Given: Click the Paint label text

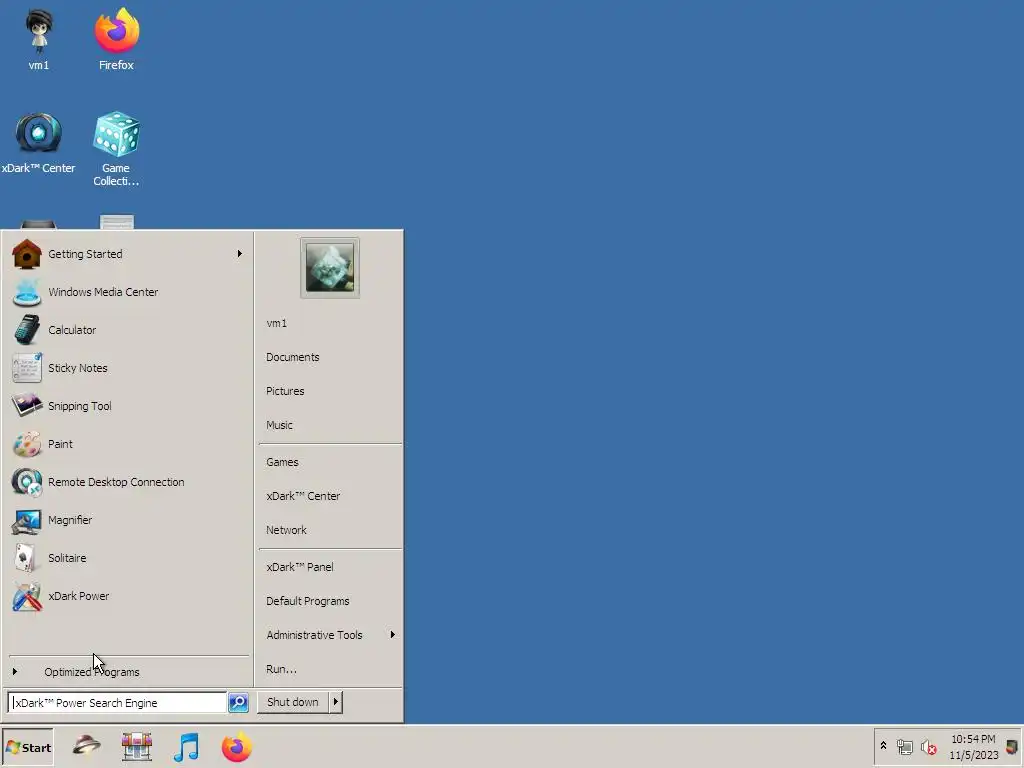Looking at the screenshot, I should (x=60, y=444).
